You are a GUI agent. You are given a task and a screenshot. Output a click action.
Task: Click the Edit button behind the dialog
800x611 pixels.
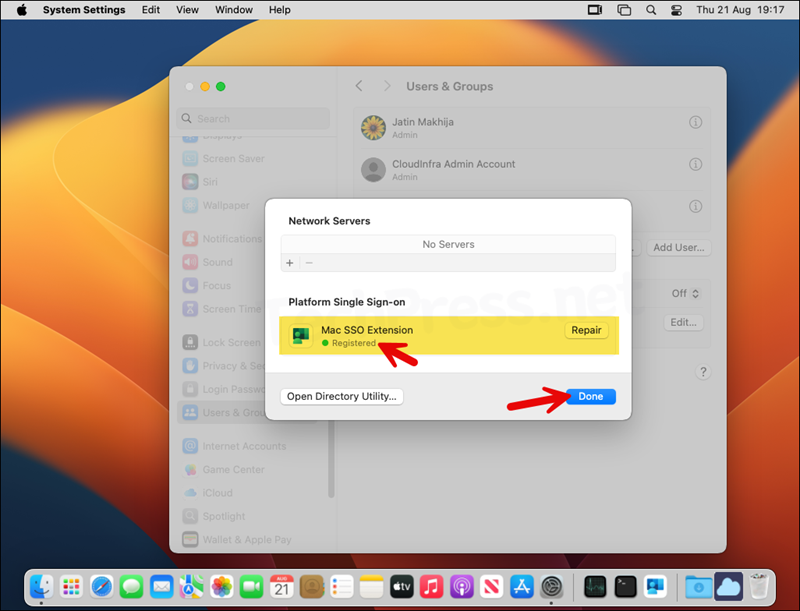[x=683, y=322]
